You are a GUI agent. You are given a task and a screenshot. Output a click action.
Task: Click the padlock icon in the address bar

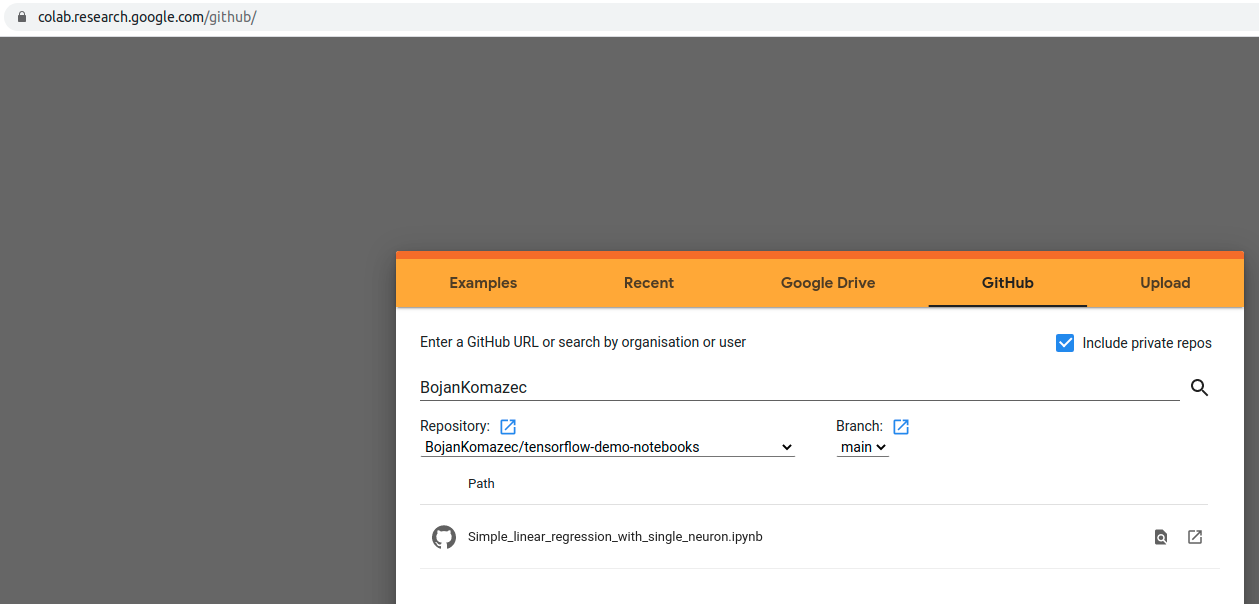coord(21,17)
